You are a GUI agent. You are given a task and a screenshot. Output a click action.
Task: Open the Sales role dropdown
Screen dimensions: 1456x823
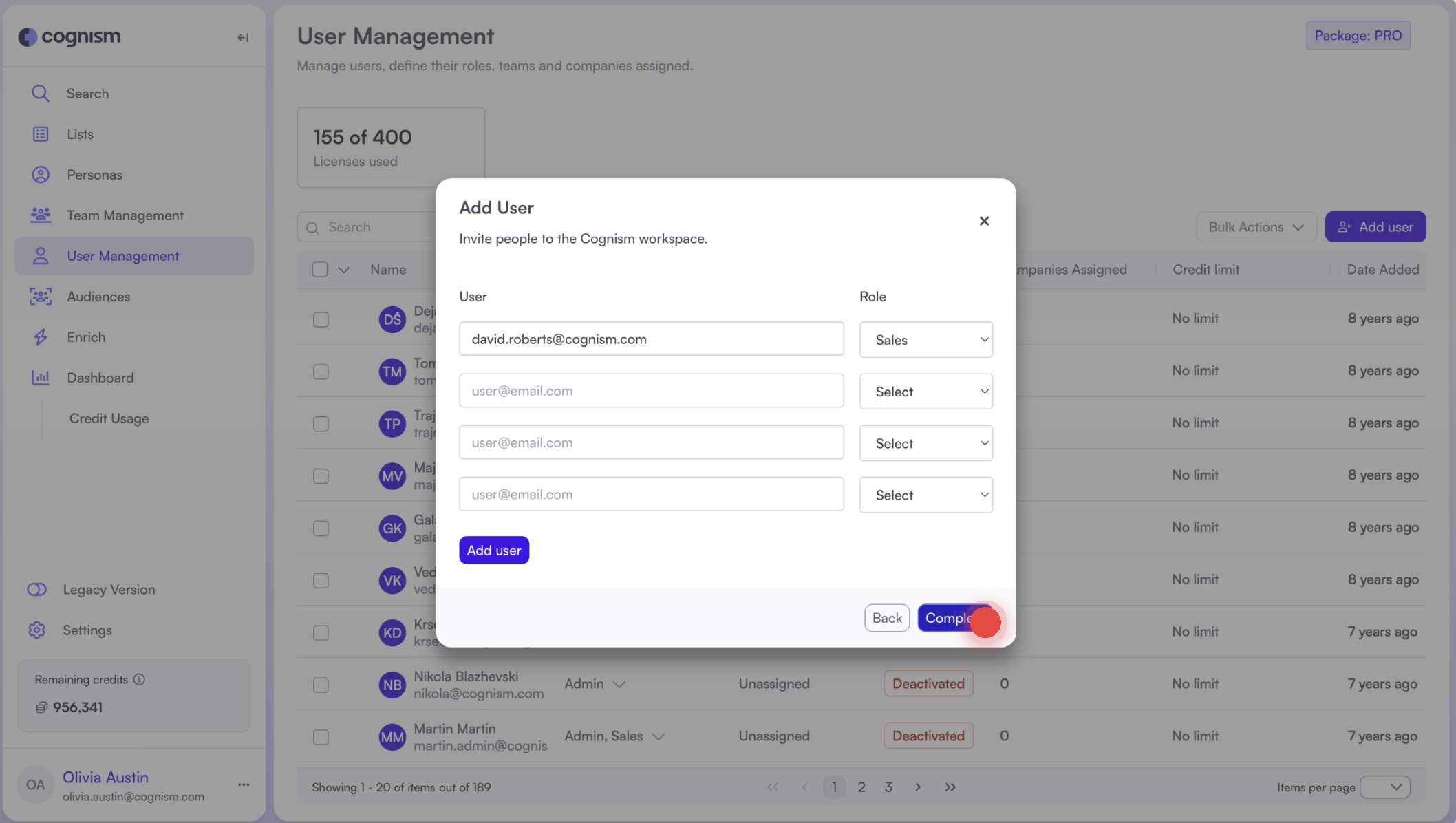tap(925, 339)
